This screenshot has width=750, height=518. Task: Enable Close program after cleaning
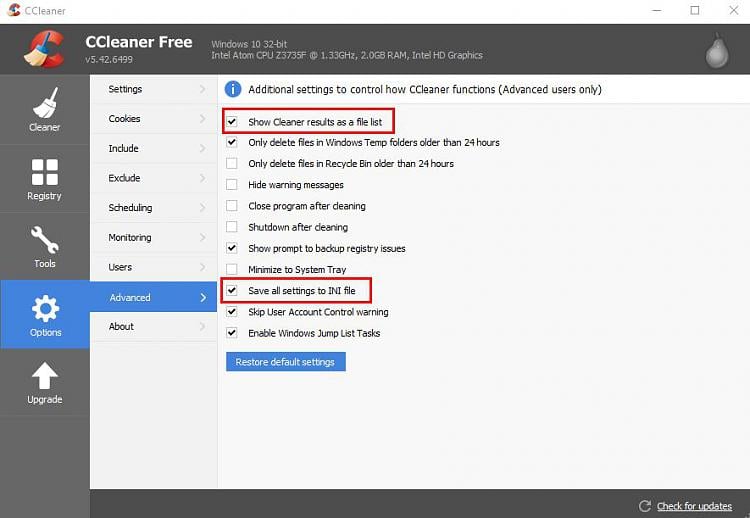click(x=232, y=206)
